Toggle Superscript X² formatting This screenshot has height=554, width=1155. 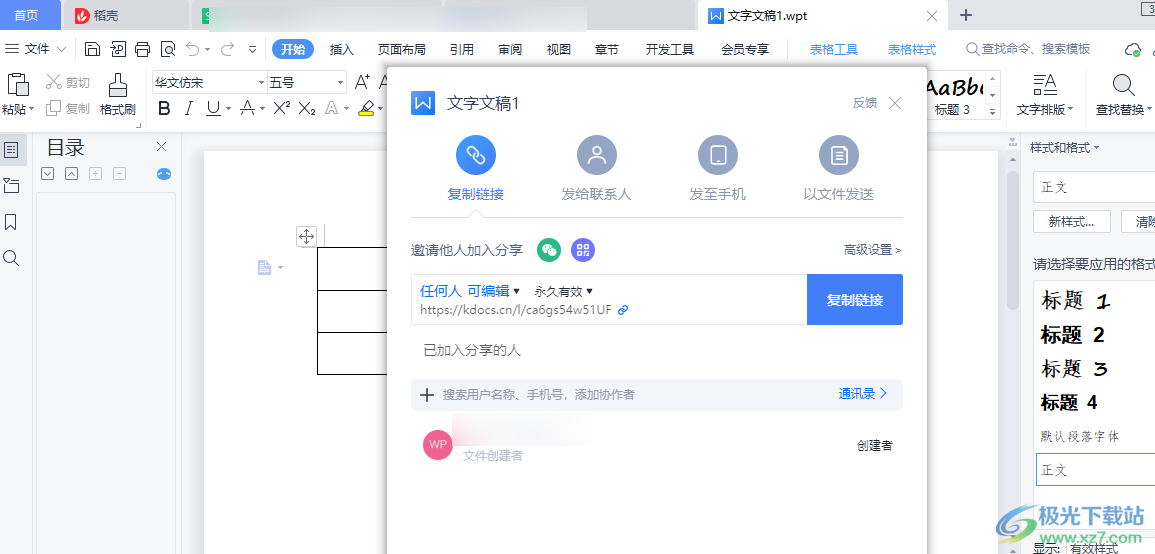(281, 109)
